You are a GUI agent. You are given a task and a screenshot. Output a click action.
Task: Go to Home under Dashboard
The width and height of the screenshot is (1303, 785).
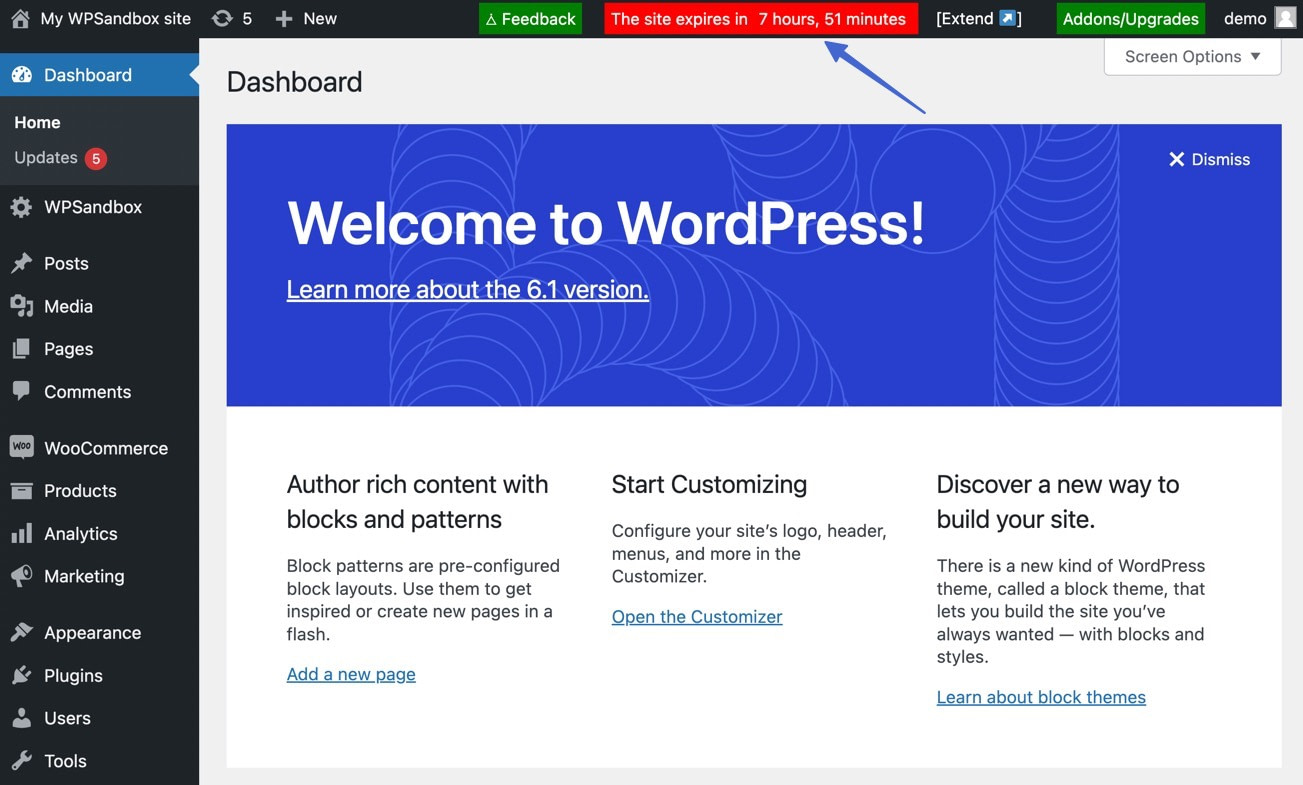[37, 121]
